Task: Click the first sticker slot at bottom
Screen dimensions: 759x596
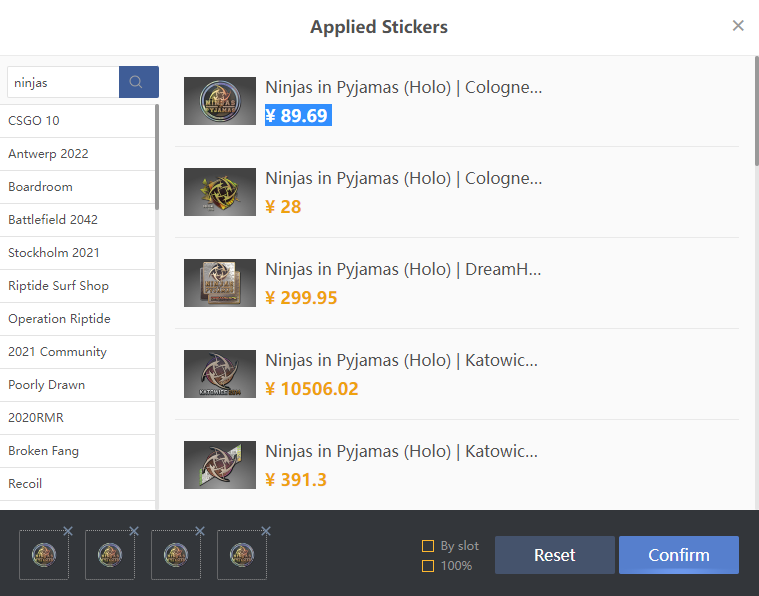Action: coord(43,555)
